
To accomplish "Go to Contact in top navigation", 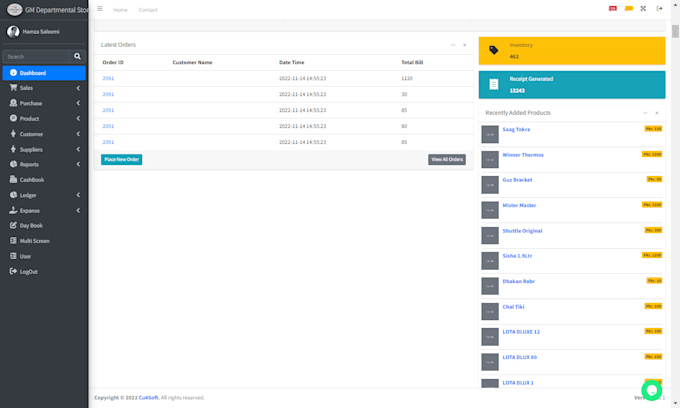I will tap(148, 10).
